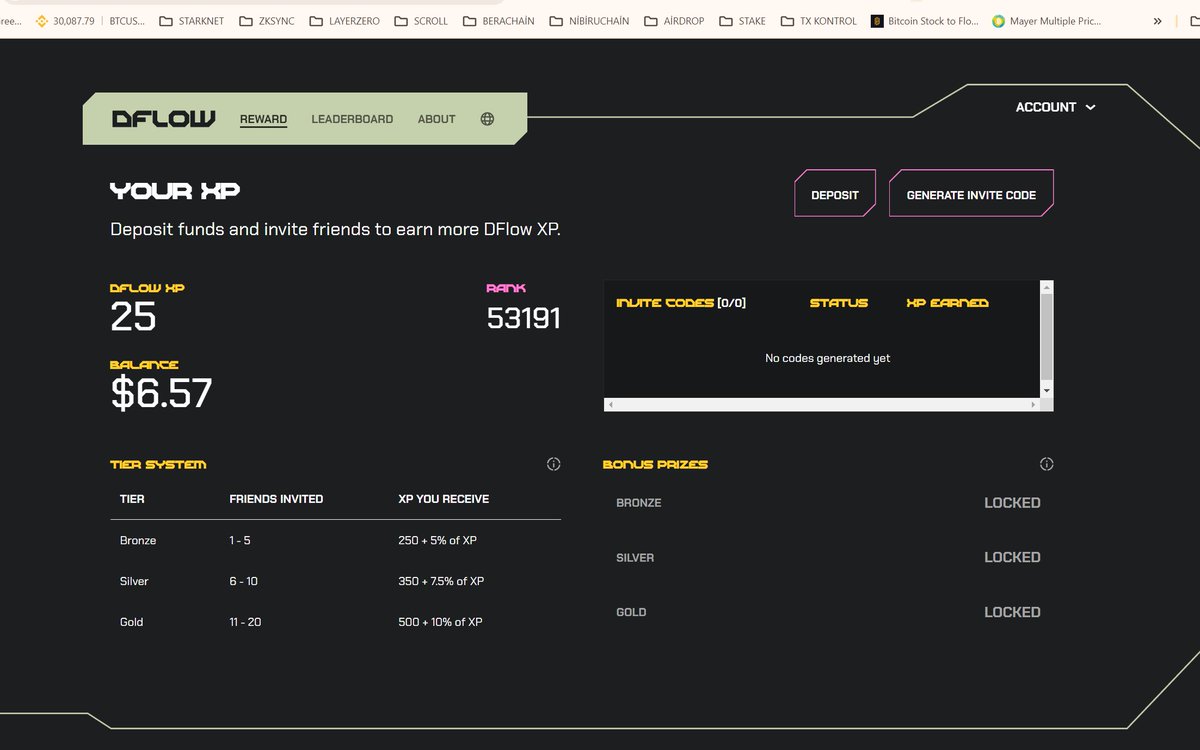Click the rank number 53191
This screenshot has width=1200, height=750.
tap(524, 318)
